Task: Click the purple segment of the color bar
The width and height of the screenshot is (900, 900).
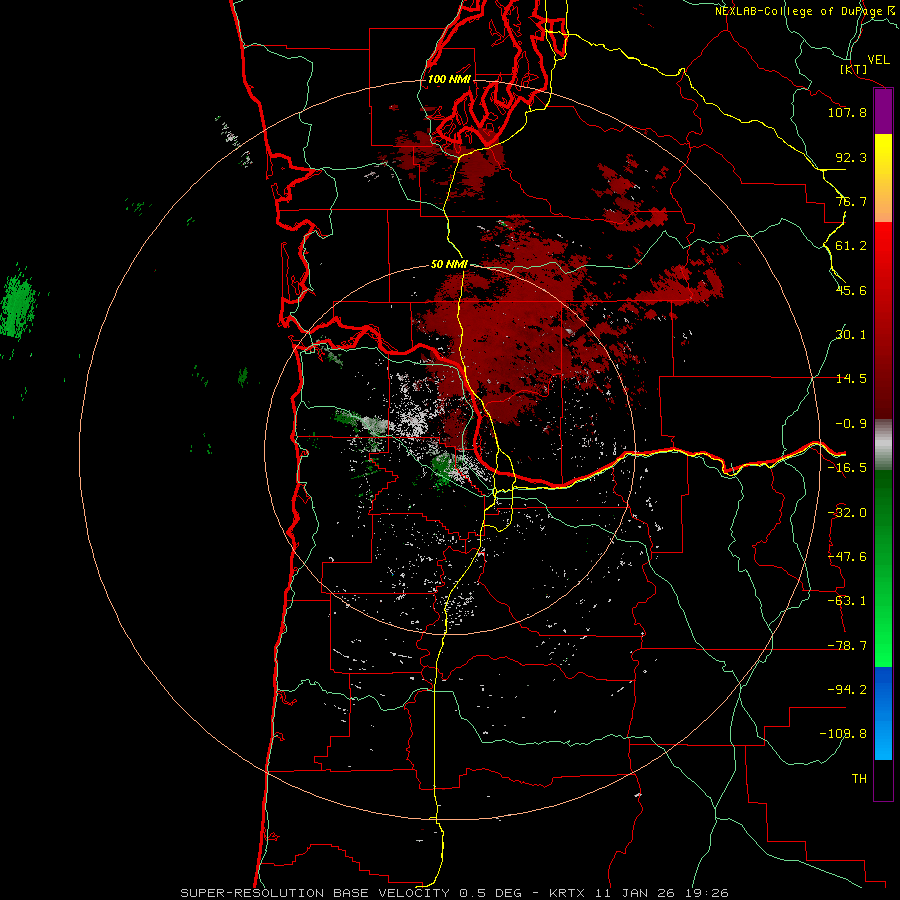Action: (883, 111)
